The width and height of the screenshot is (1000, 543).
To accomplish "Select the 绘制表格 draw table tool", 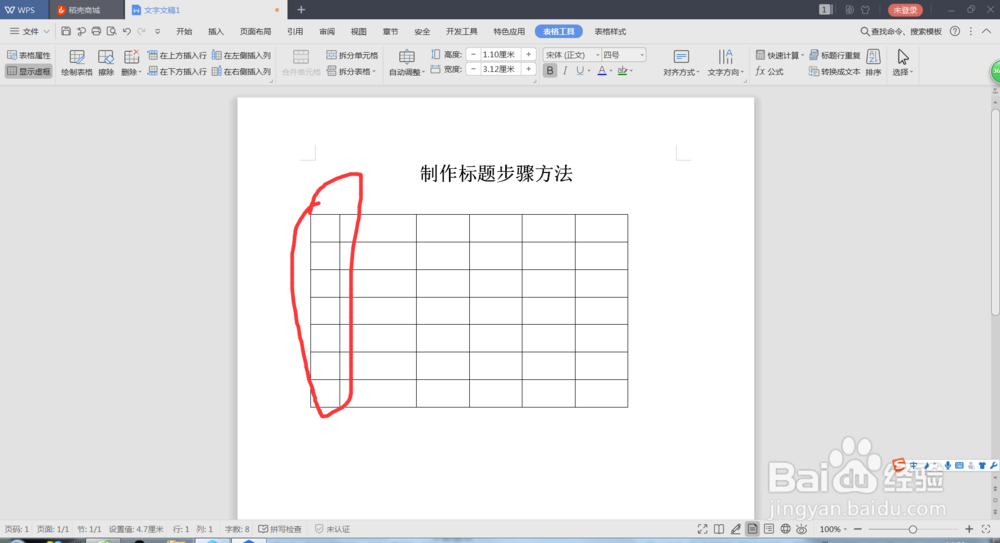I will click(x=77, y=63).
